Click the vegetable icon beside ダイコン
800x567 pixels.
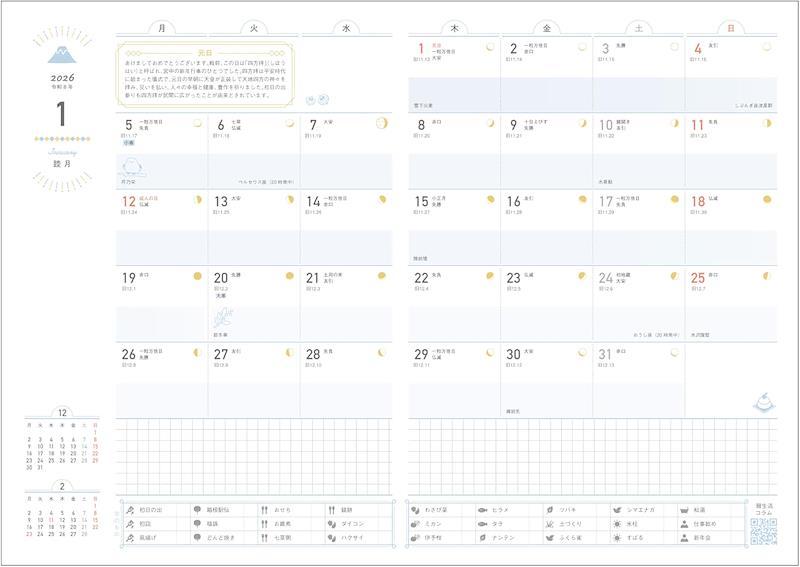pyautogui.click(x=332, y=524)
